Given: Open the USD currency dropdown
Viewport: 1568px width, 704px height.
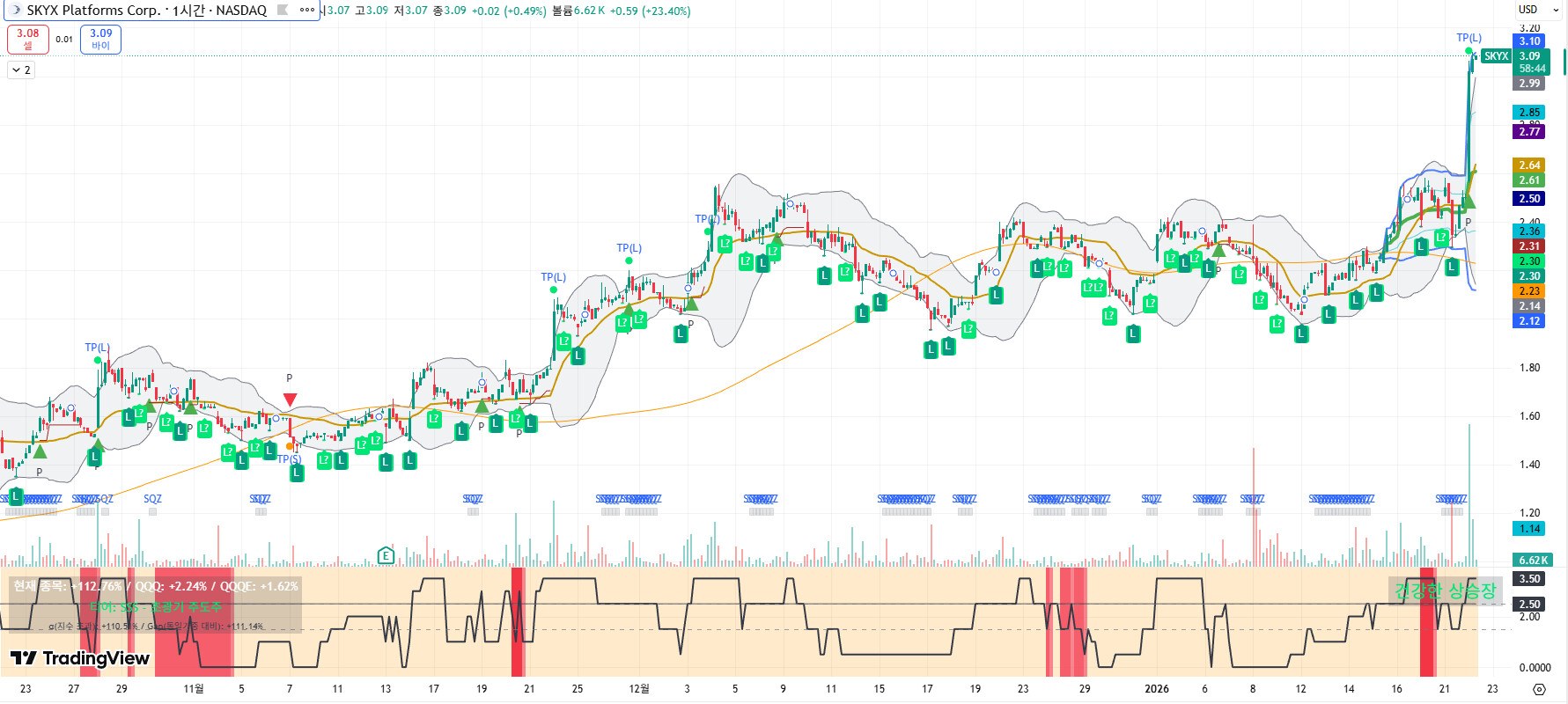Looking at the screenshot, I should (1536, 10).
